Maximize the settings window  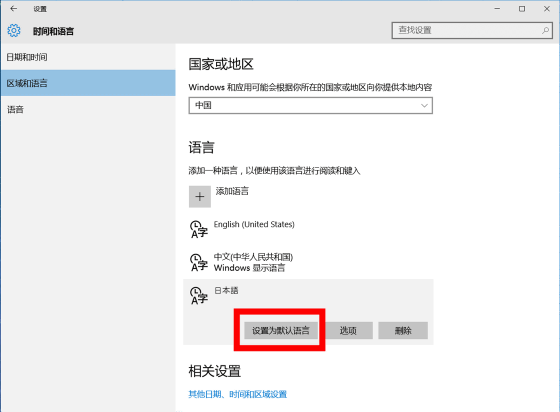[x=522, y=9]
